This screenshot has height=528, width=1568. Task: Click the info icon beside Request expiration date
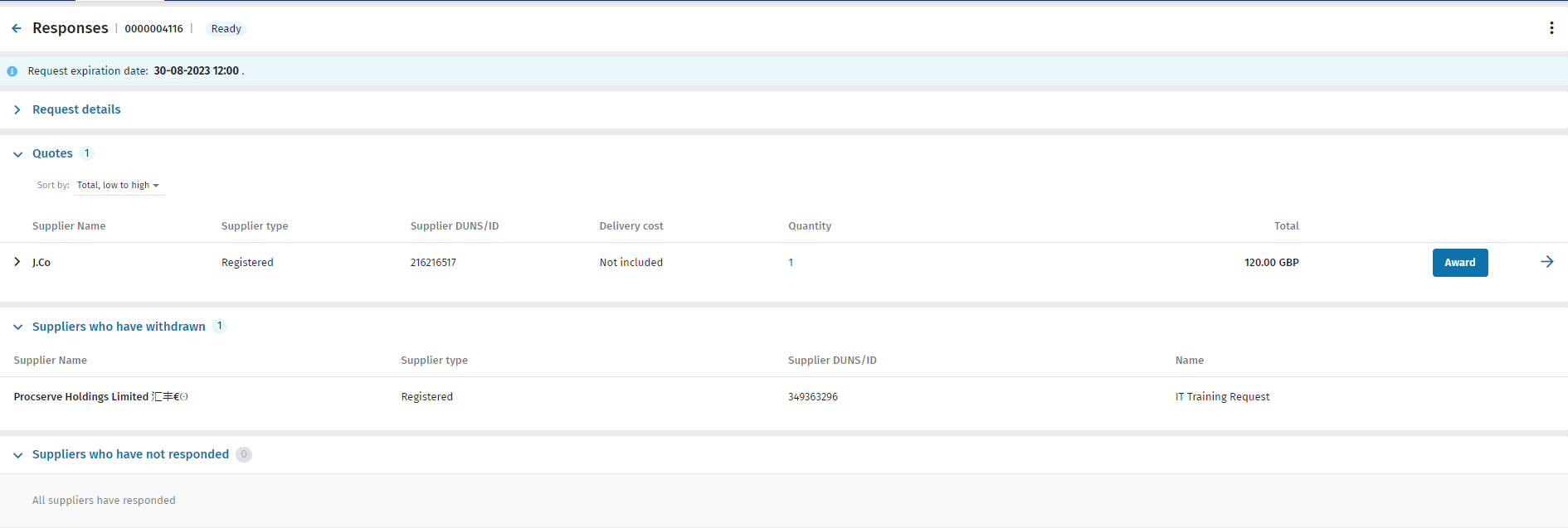[x=12, y=71]
